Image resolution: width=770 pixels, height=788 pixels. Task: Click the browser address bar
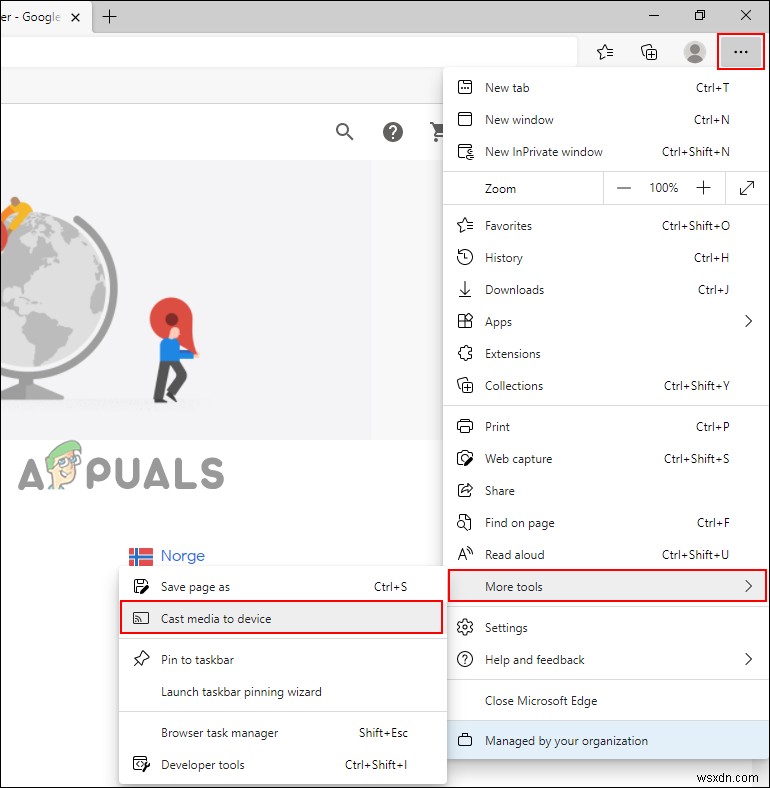point(288,51)
